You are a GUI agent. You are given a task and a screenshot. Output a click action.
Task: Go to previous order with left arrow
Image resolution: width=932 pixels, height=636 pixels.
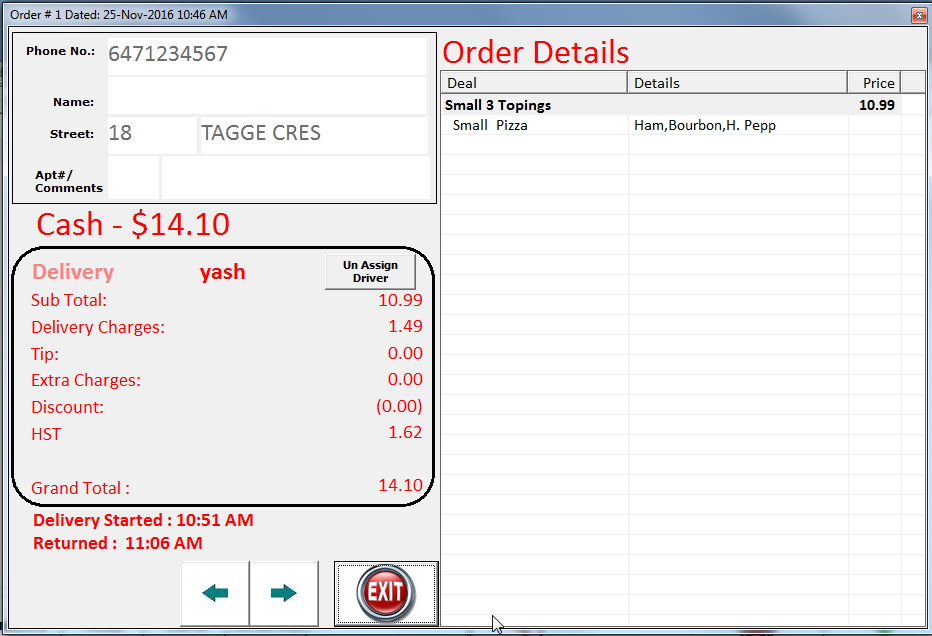pyautogui.click(x=215, y=593)
